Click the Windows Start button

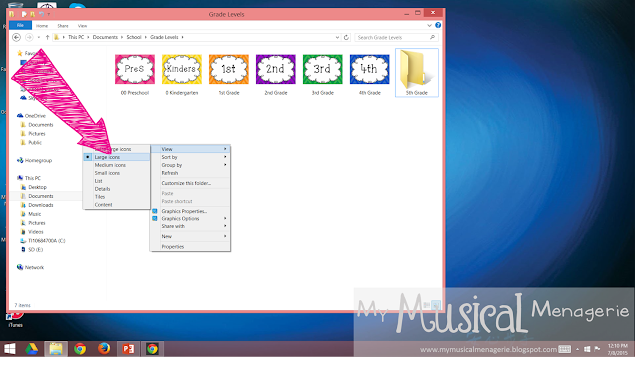(10, 349)
